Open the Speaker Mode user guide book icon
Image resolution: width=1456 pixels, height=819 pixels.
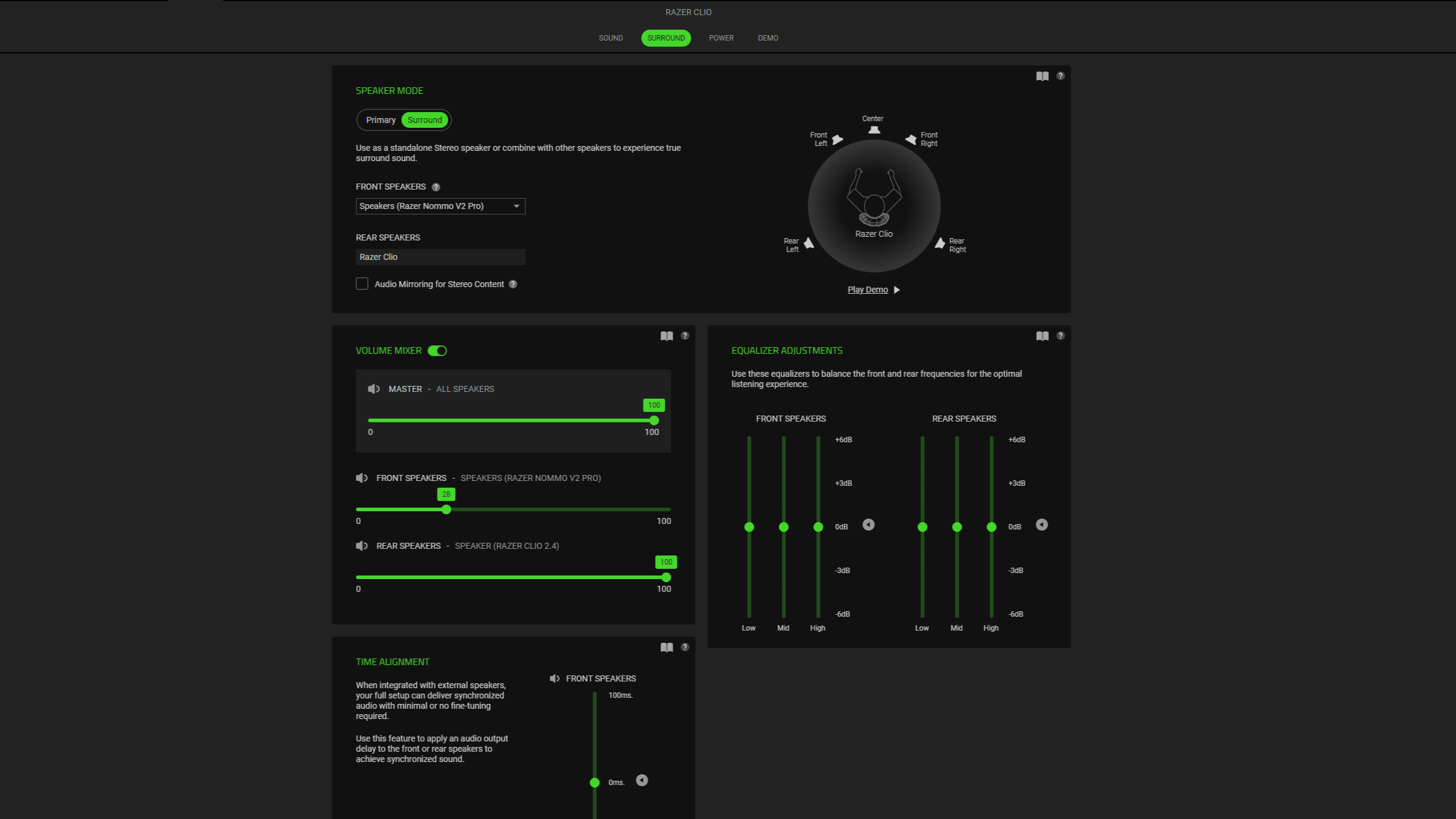point(1042,76)
